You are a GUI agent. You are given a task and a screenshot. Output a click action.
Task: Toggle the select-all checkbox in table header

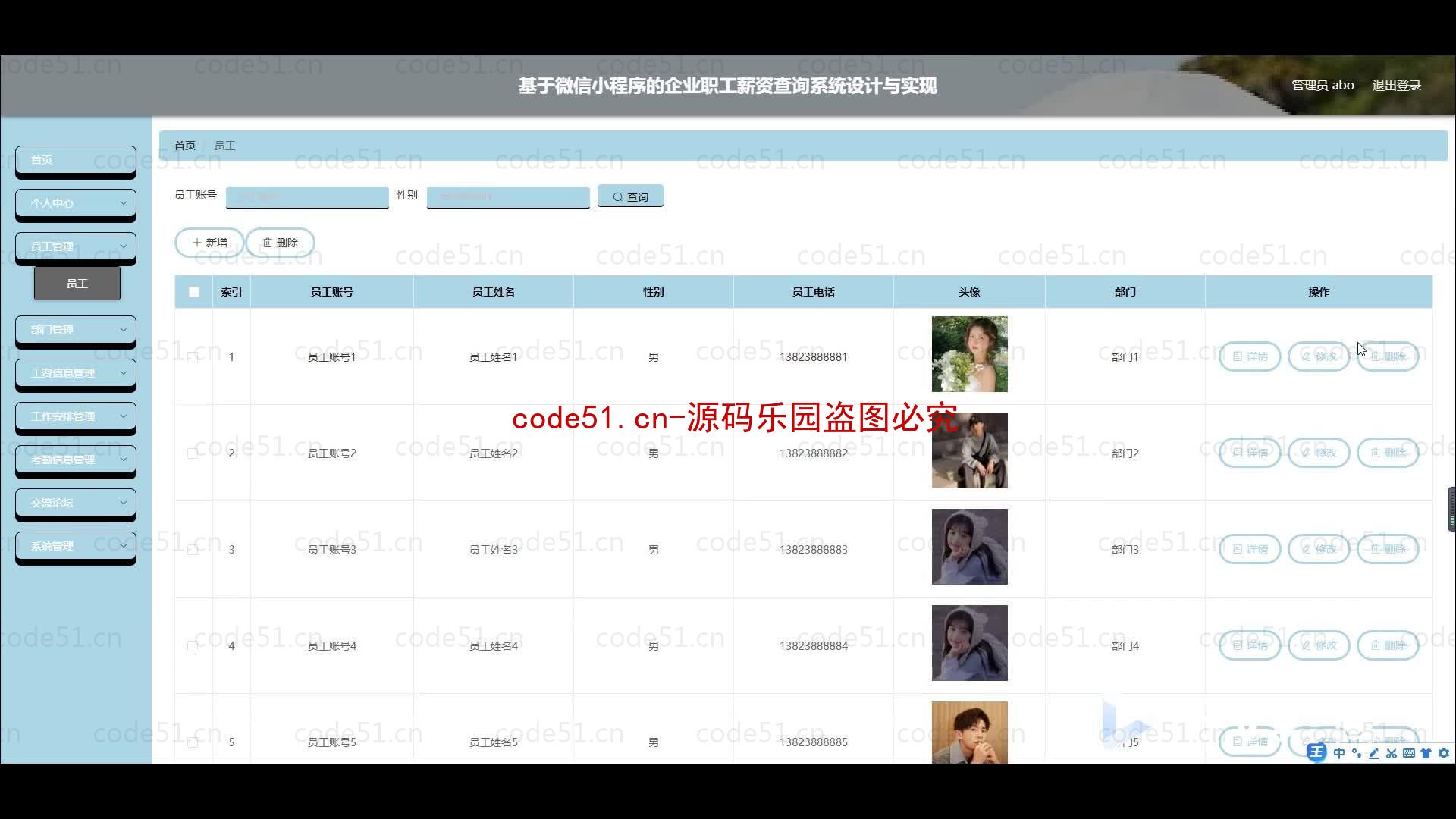point(193,291)
